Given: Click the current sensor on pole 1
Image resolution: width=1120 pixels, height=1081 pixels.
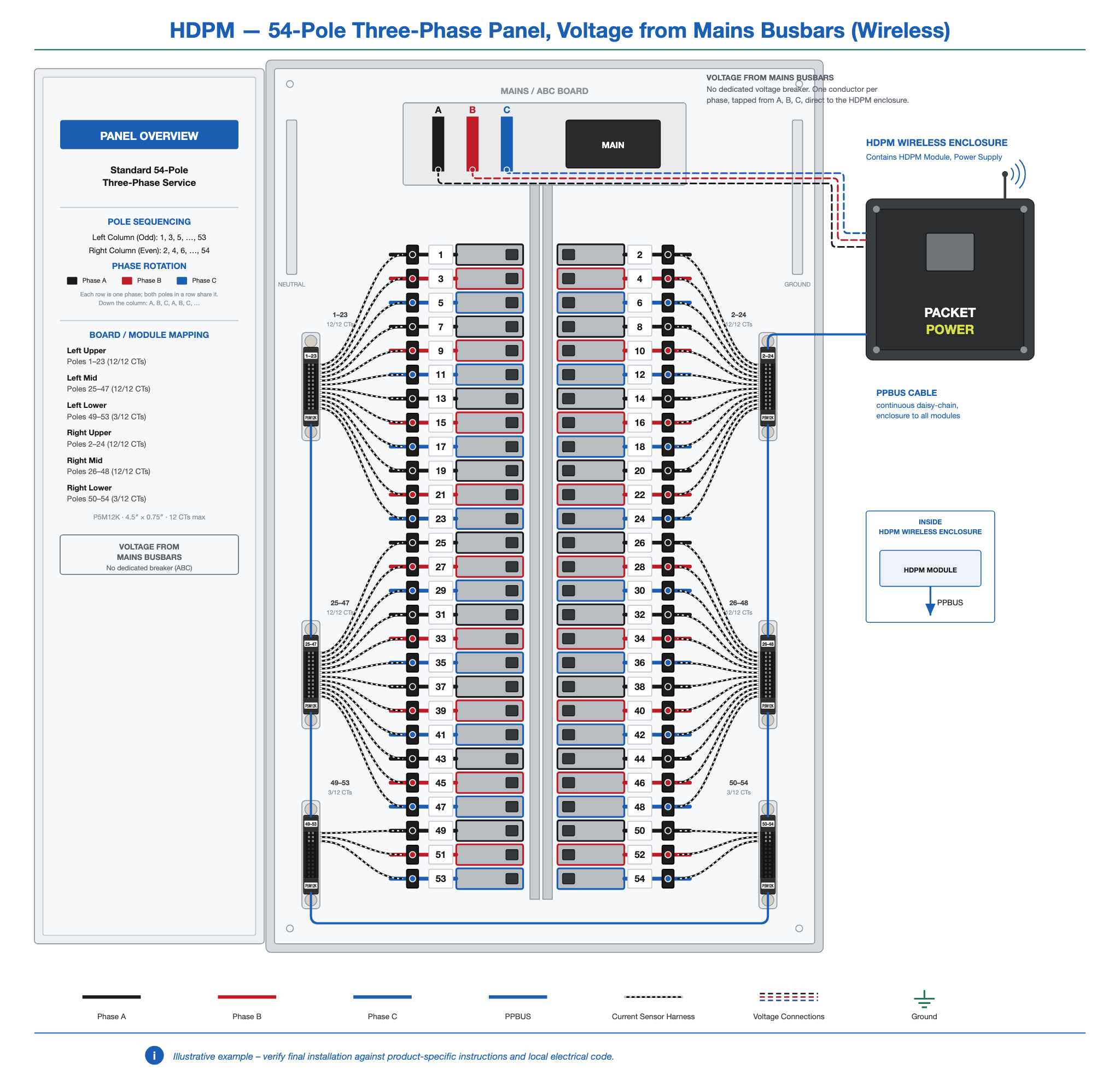Looking at the screenshot, I should [412, 255].
